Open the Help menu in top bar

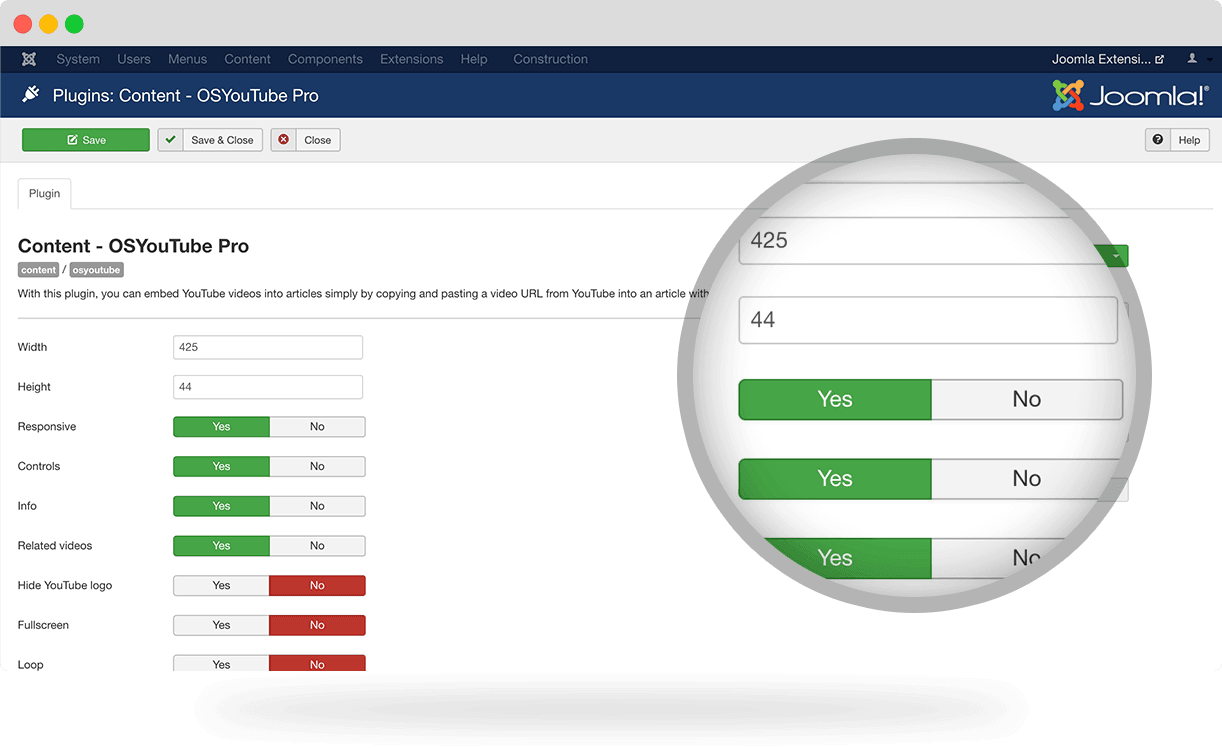tap(474, 59)
